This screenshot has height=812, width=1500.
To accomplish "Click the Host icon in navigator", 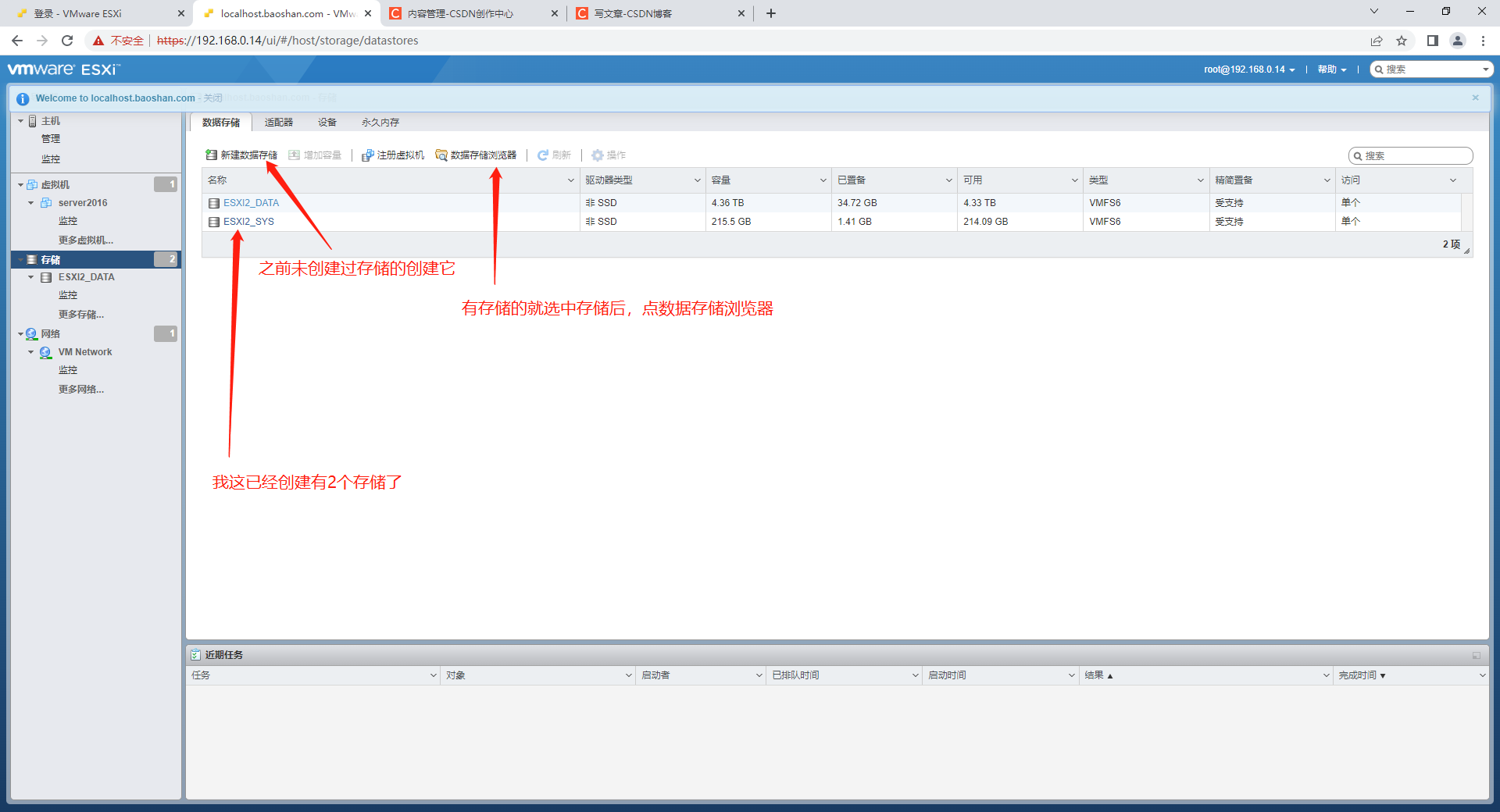I will [33, 121].
